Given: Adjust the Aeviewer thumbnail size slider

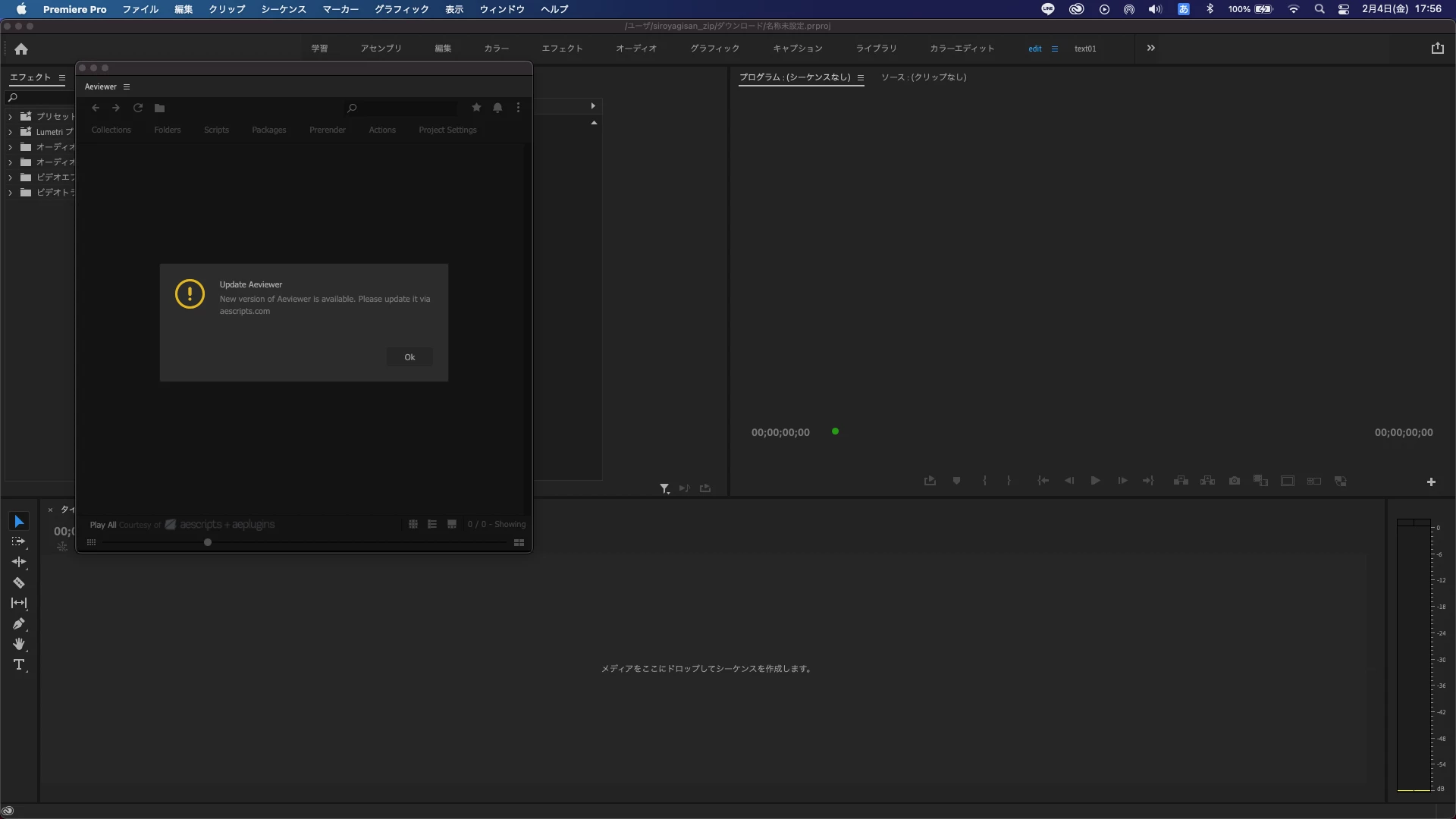Looking at the screenshot, I should [x=208, y=542].
